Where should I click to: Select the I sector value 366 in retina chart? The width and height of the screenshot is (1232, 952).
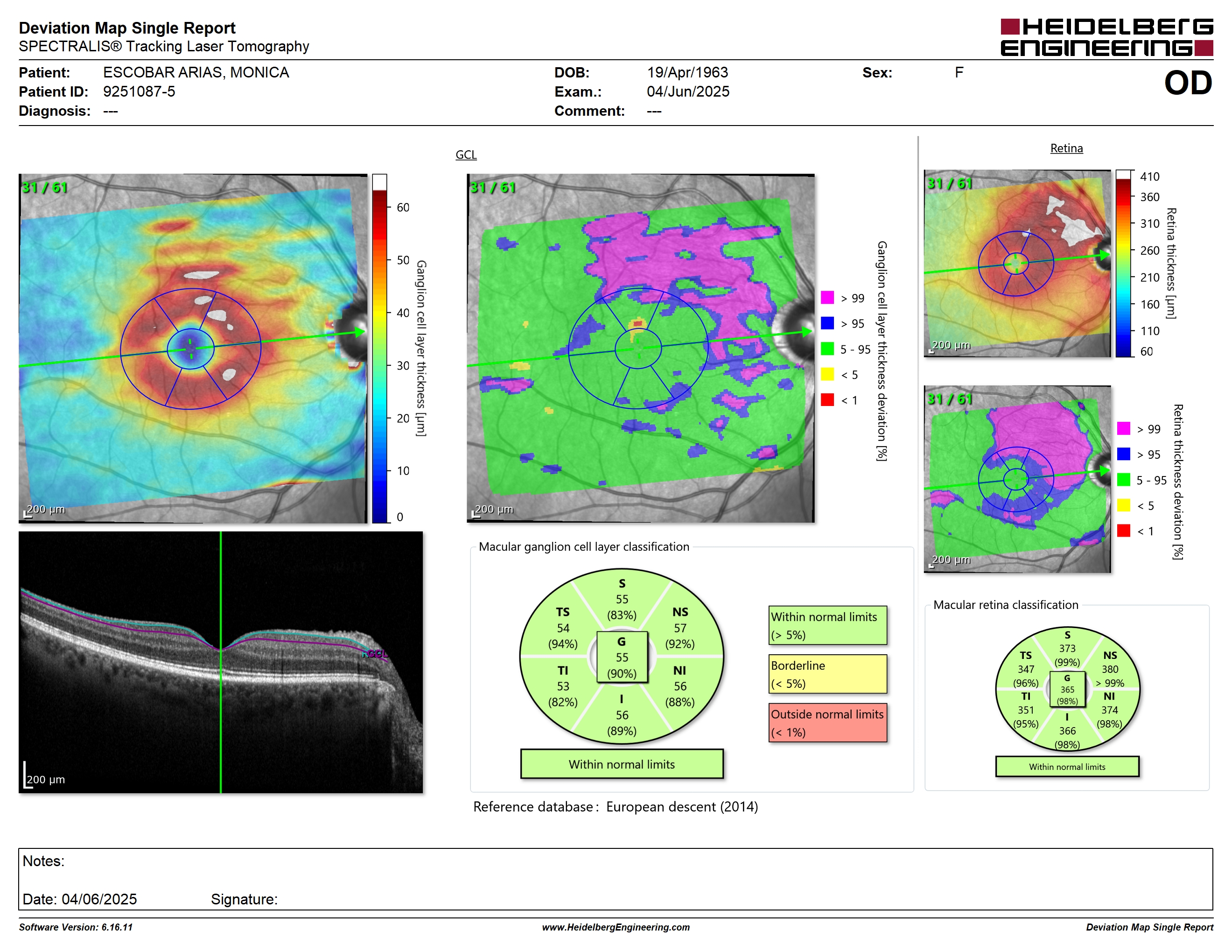[1067, 731]
